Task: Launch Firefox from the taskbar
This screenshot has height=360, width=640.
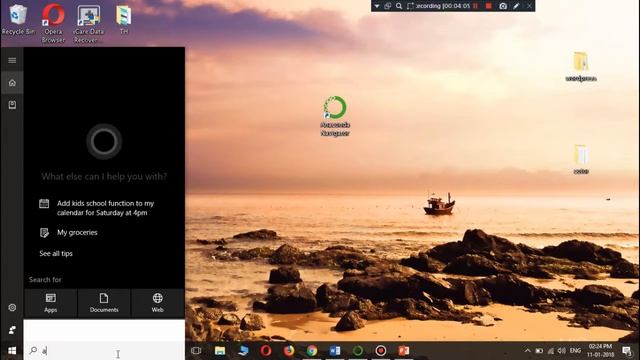Action: coord(289,351)
